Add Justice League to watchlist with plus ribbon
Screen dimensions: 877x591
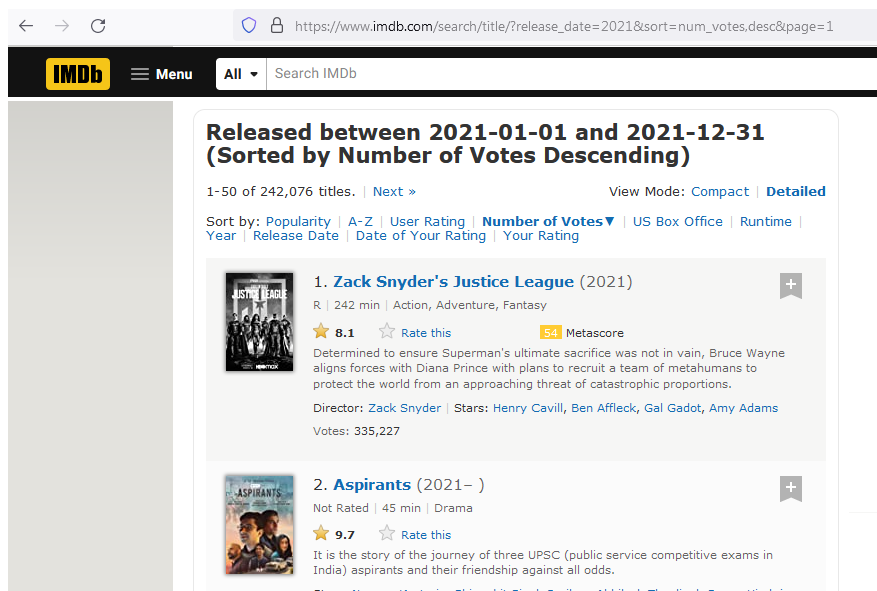[x=791, y=286]
